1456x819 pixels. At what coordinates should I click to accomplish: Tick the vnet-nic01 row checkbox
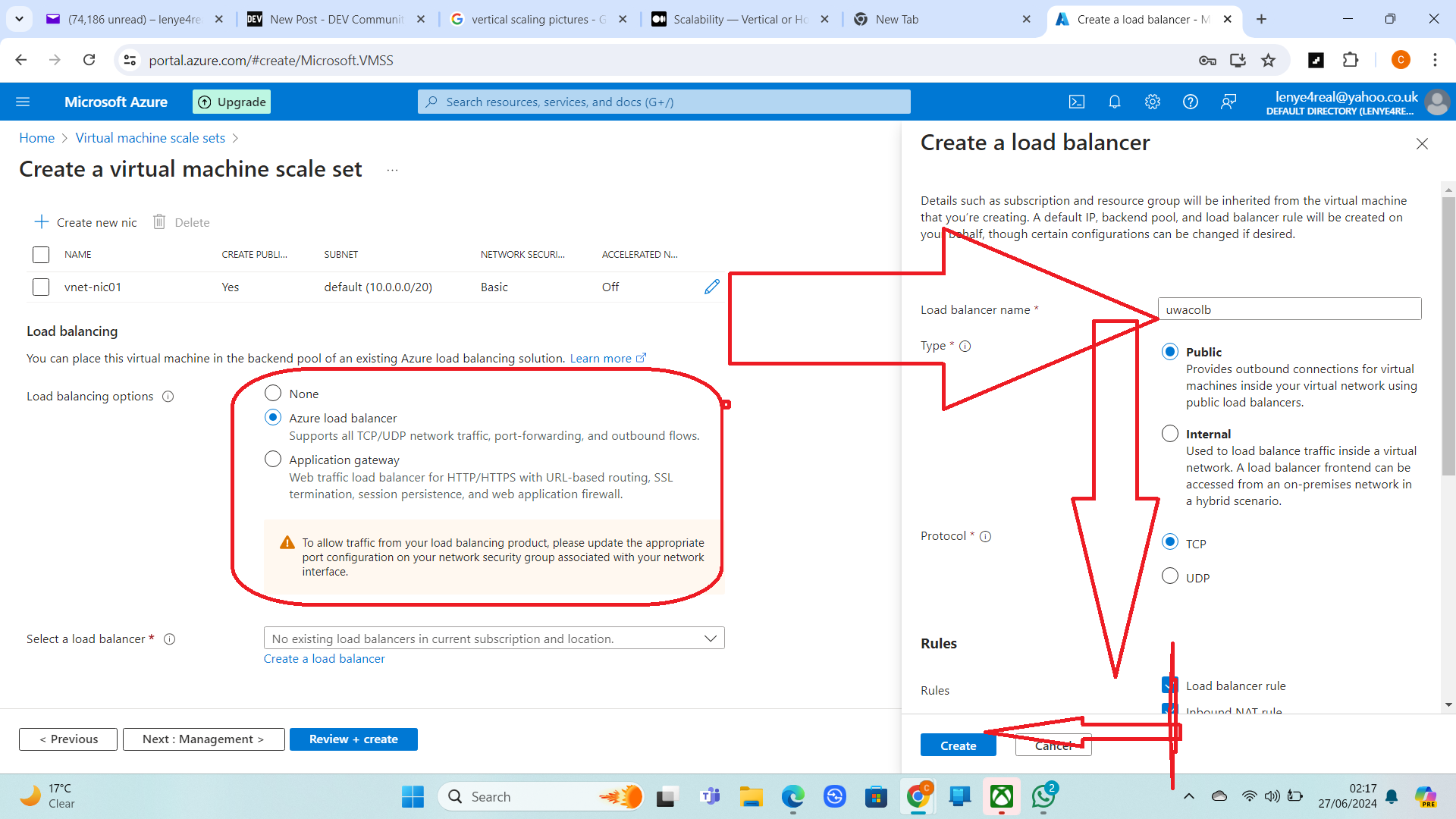[41, 287]
